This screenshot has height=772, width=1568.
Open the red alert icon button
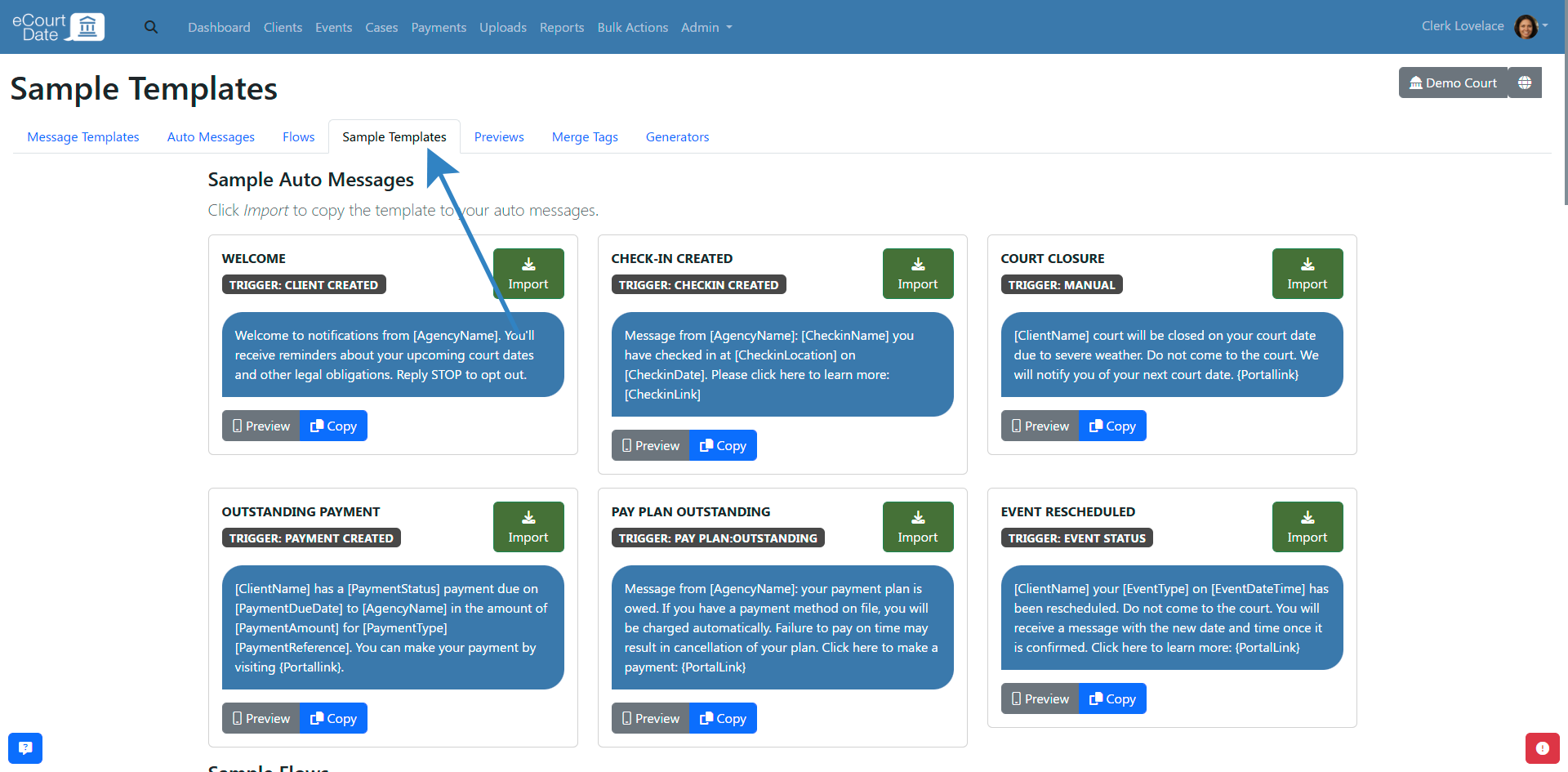pos(1542,747)
